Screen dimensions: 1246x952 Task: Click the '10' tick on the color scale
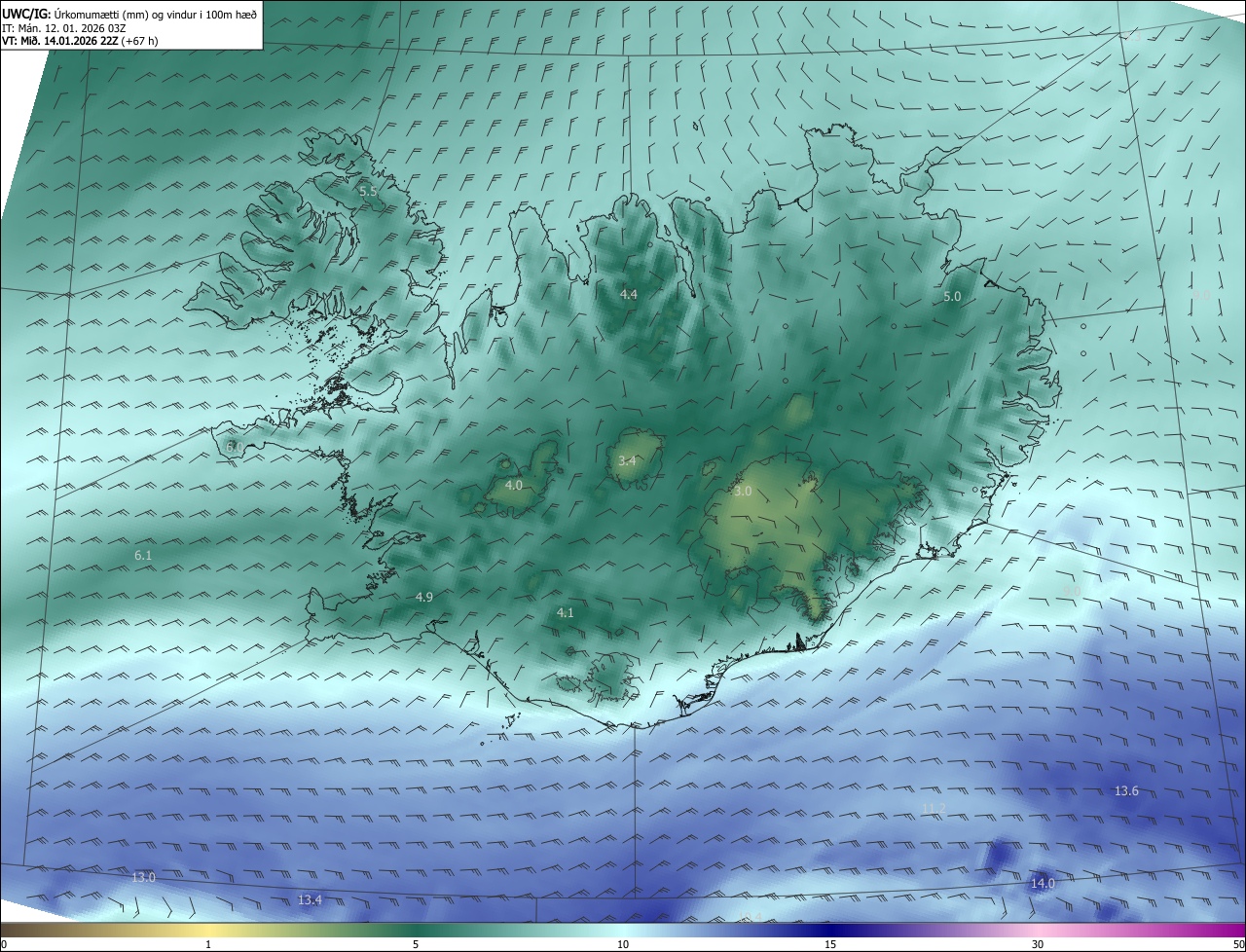click(623, 944)
